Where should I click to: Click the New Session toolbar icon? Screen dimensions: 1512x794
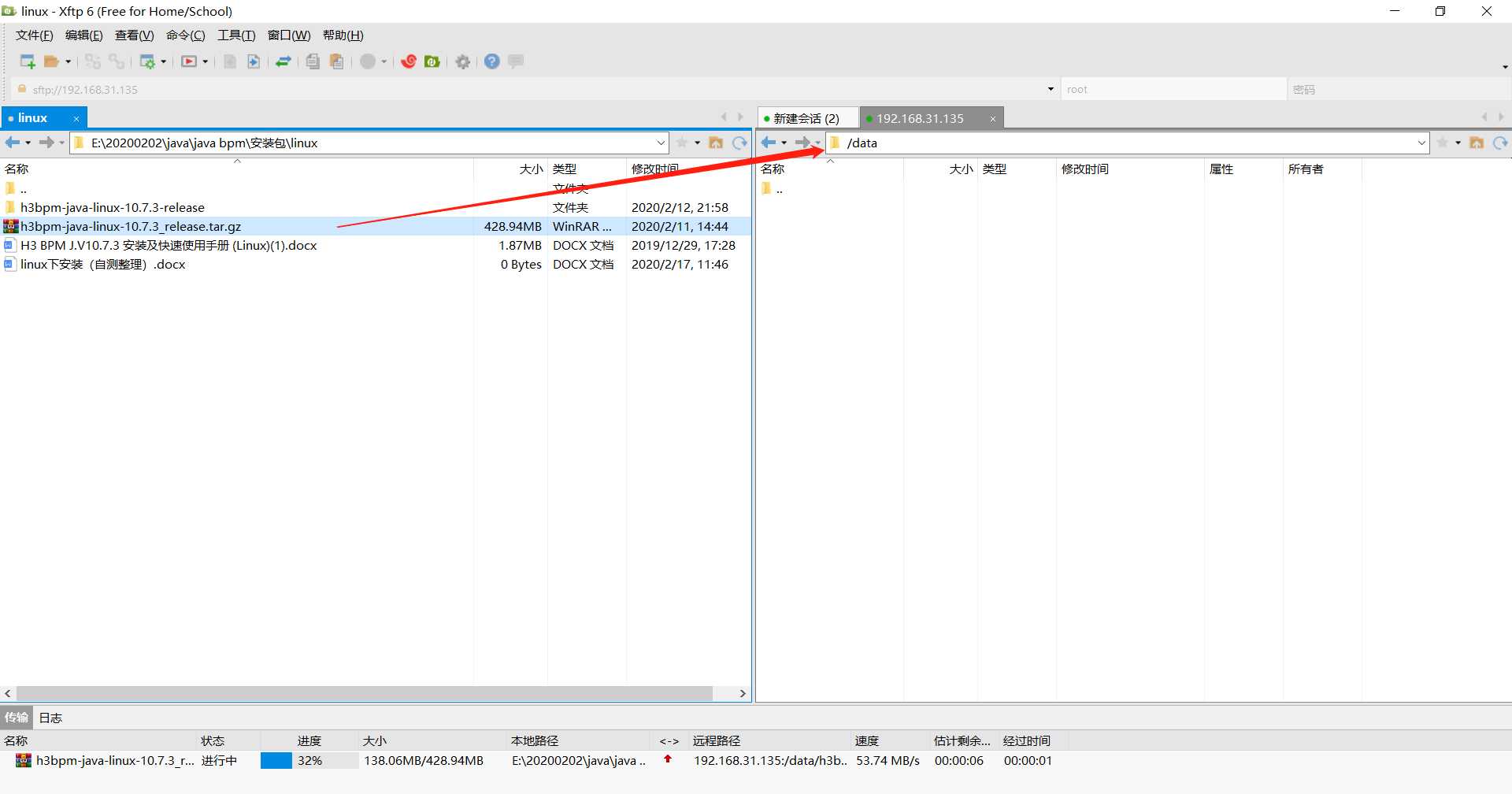point(28,61)
